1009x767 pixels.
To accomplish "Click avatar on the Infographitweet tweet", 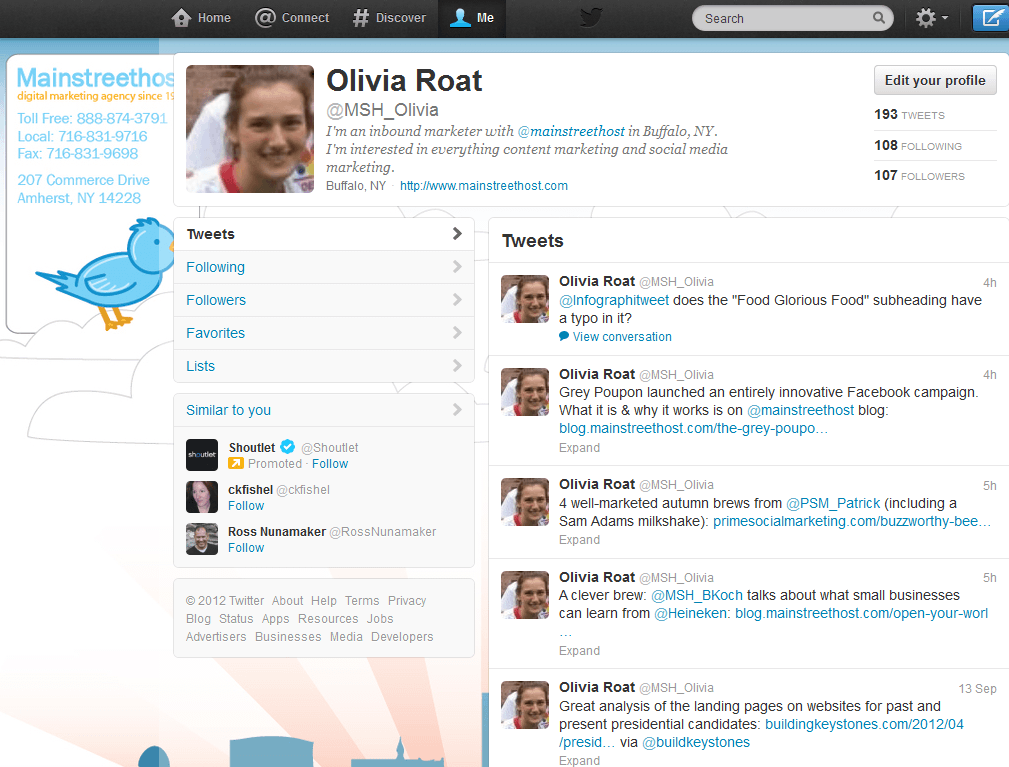I will click(x=525, y=299).
